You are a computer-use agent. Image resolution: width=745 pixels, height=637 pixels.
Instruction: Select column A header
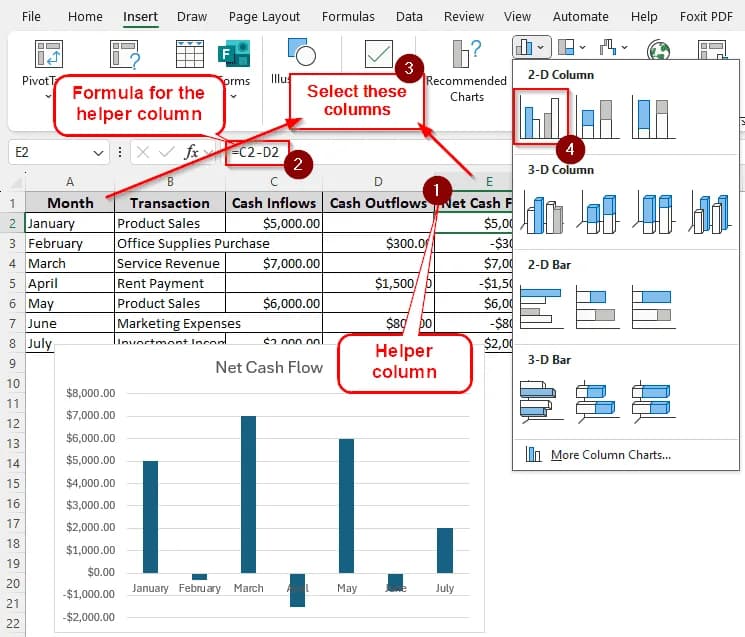(70, 181)
